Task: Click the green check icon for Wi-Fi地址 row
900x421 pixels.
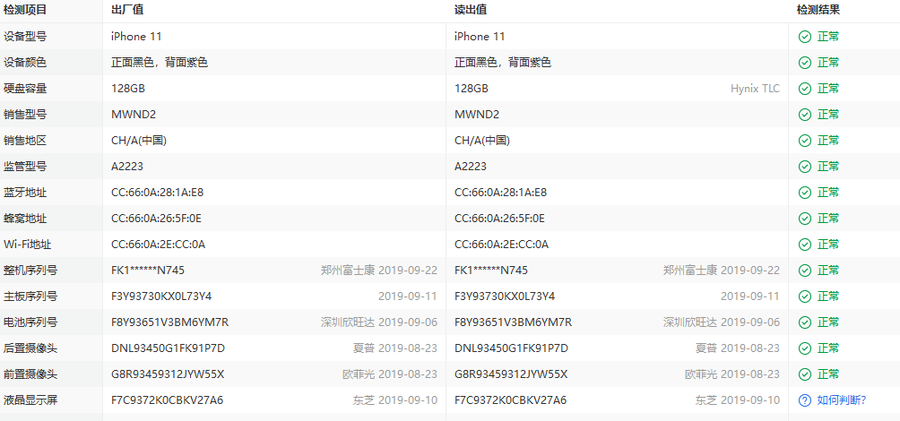Action: [805, 245]
